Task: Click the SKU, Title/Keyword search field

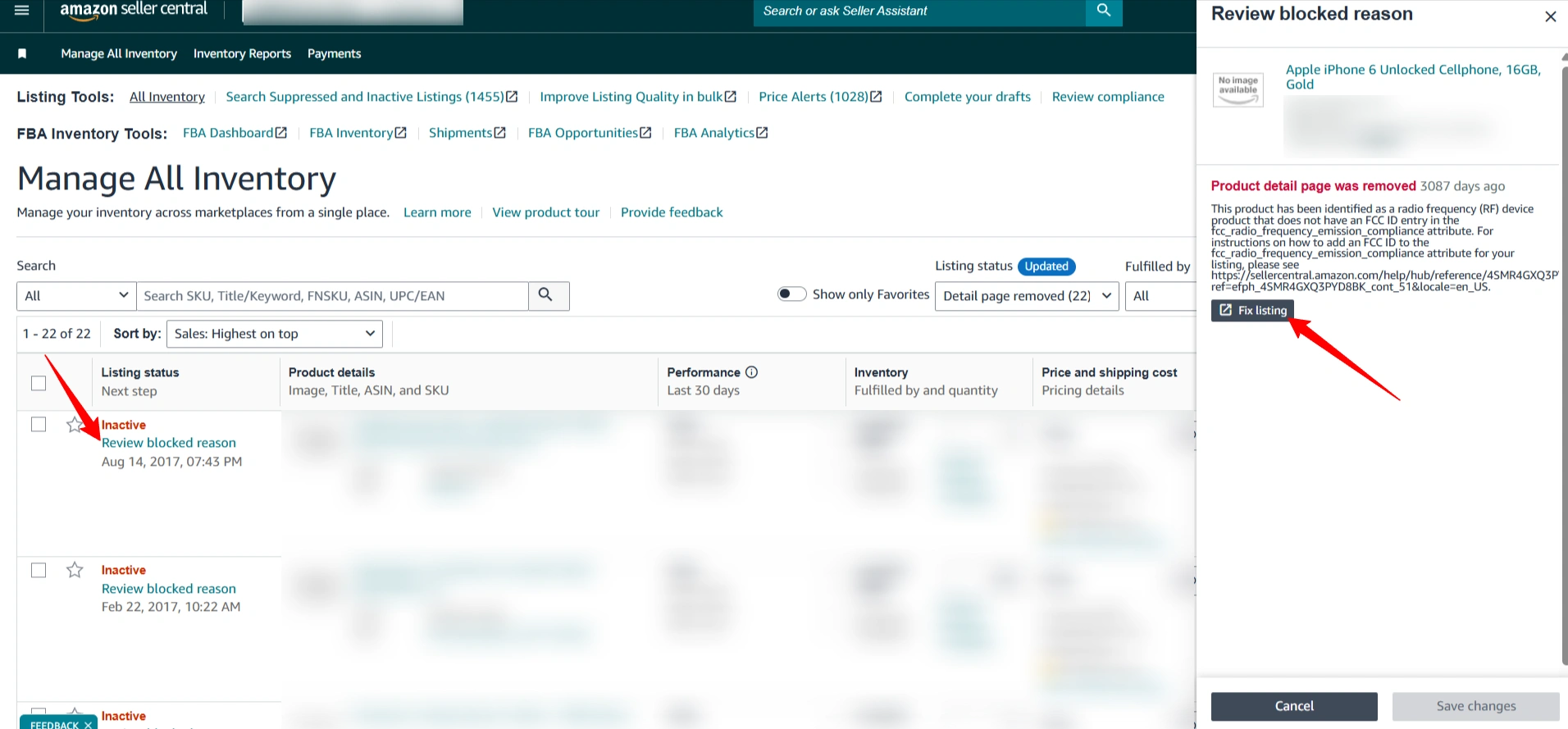Action: point(332,296)
